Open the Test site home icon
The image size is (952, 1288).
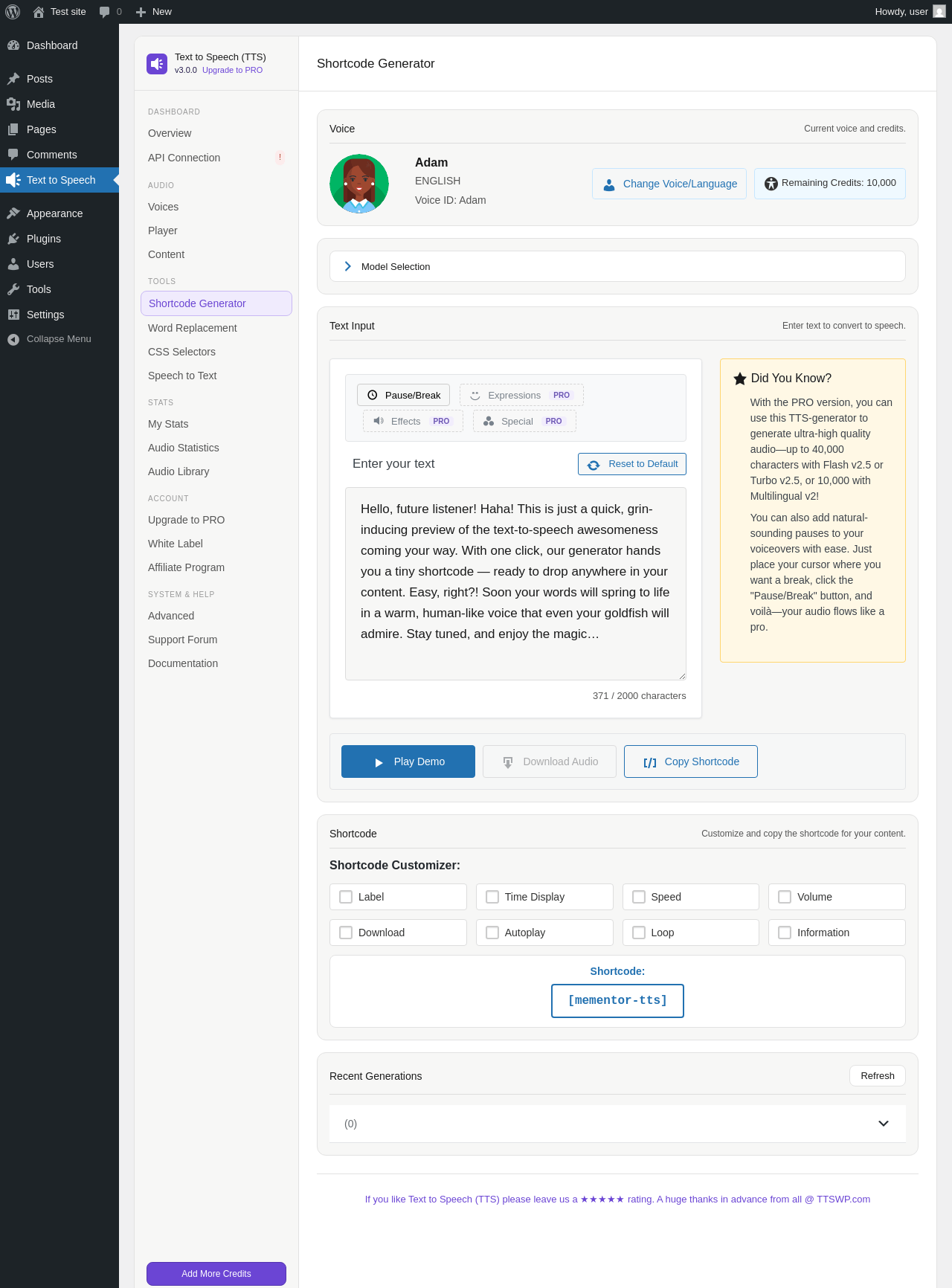click(39, 12)
